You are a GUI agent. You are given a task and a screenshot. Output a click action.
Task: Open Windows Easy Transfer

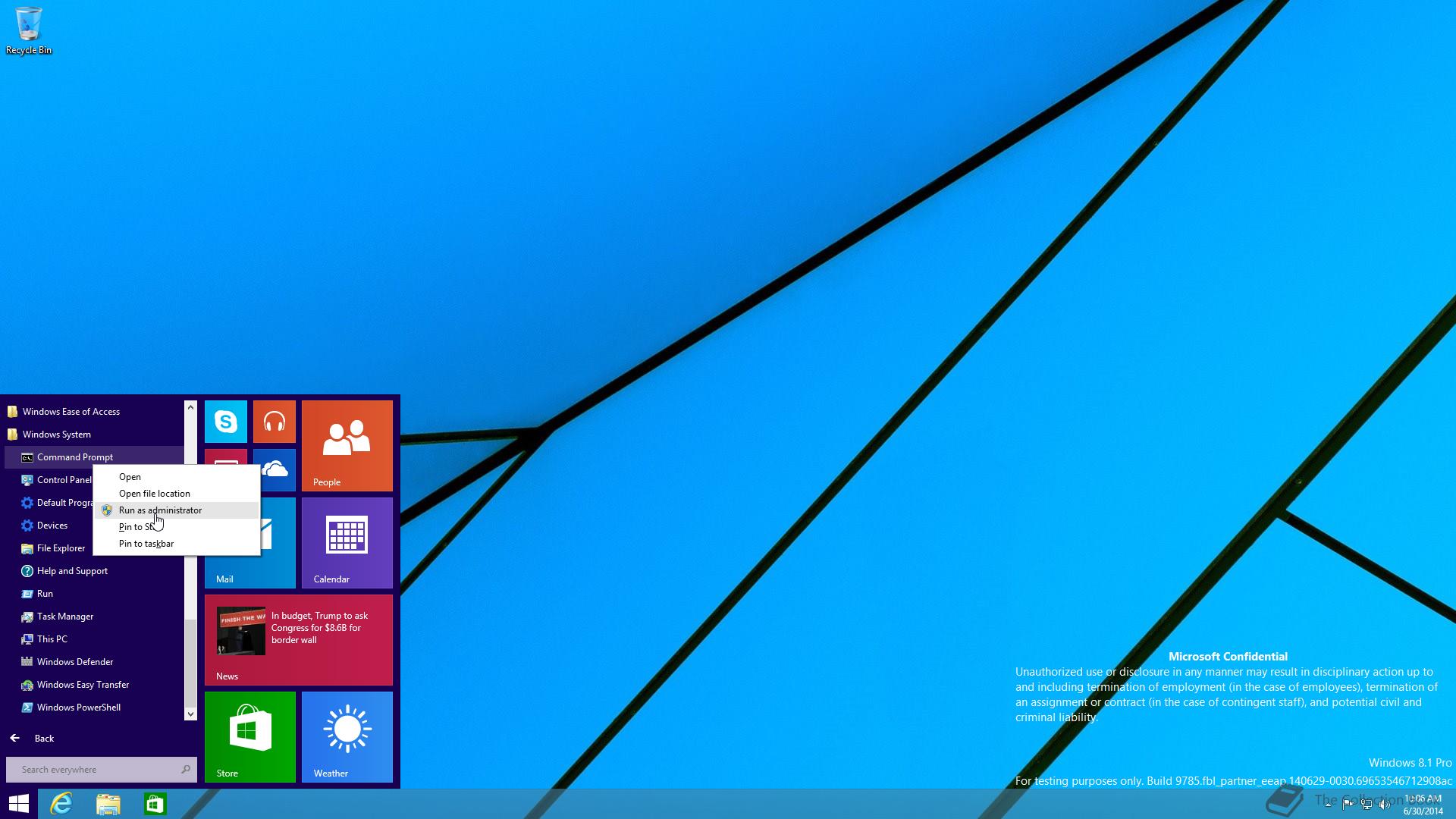[x=94, y=685]
